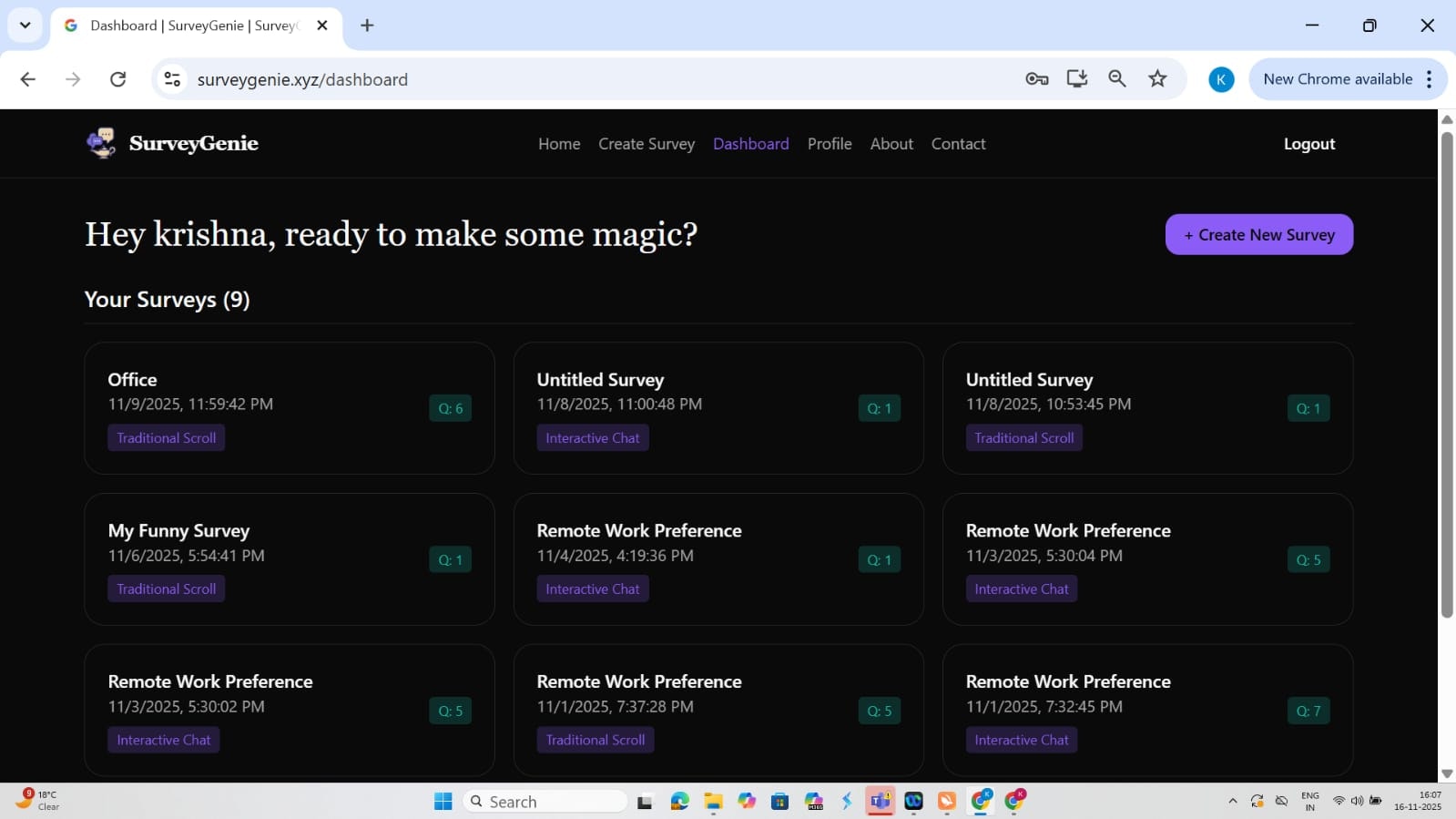Screen dimensions: 1456x819
Task: Open the Chrome three-dot menu
Action: click(1430, 79)
